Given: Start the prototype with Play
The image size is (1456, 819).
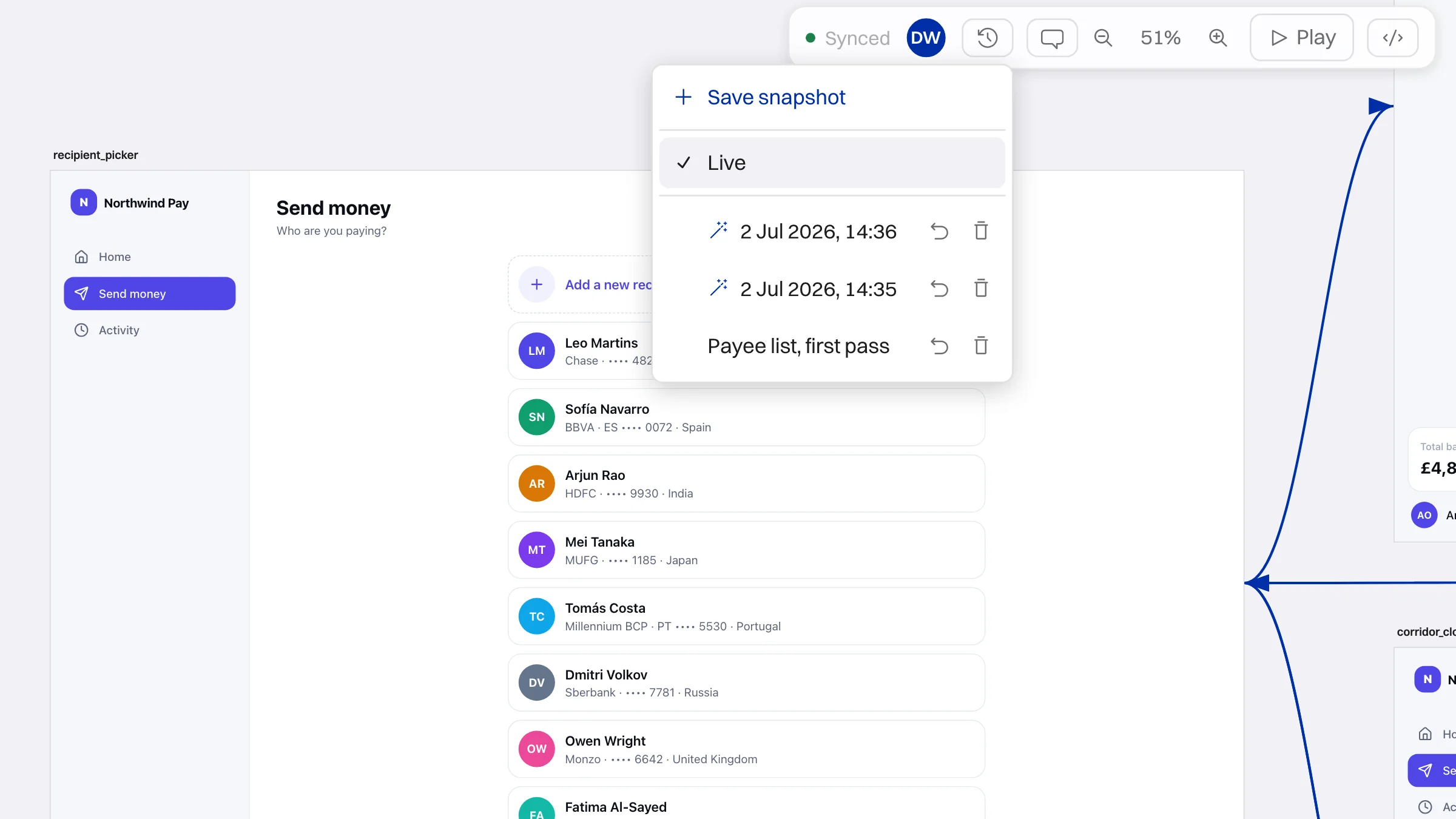Looking at the screenshot, I should (x=1302, y=38).
